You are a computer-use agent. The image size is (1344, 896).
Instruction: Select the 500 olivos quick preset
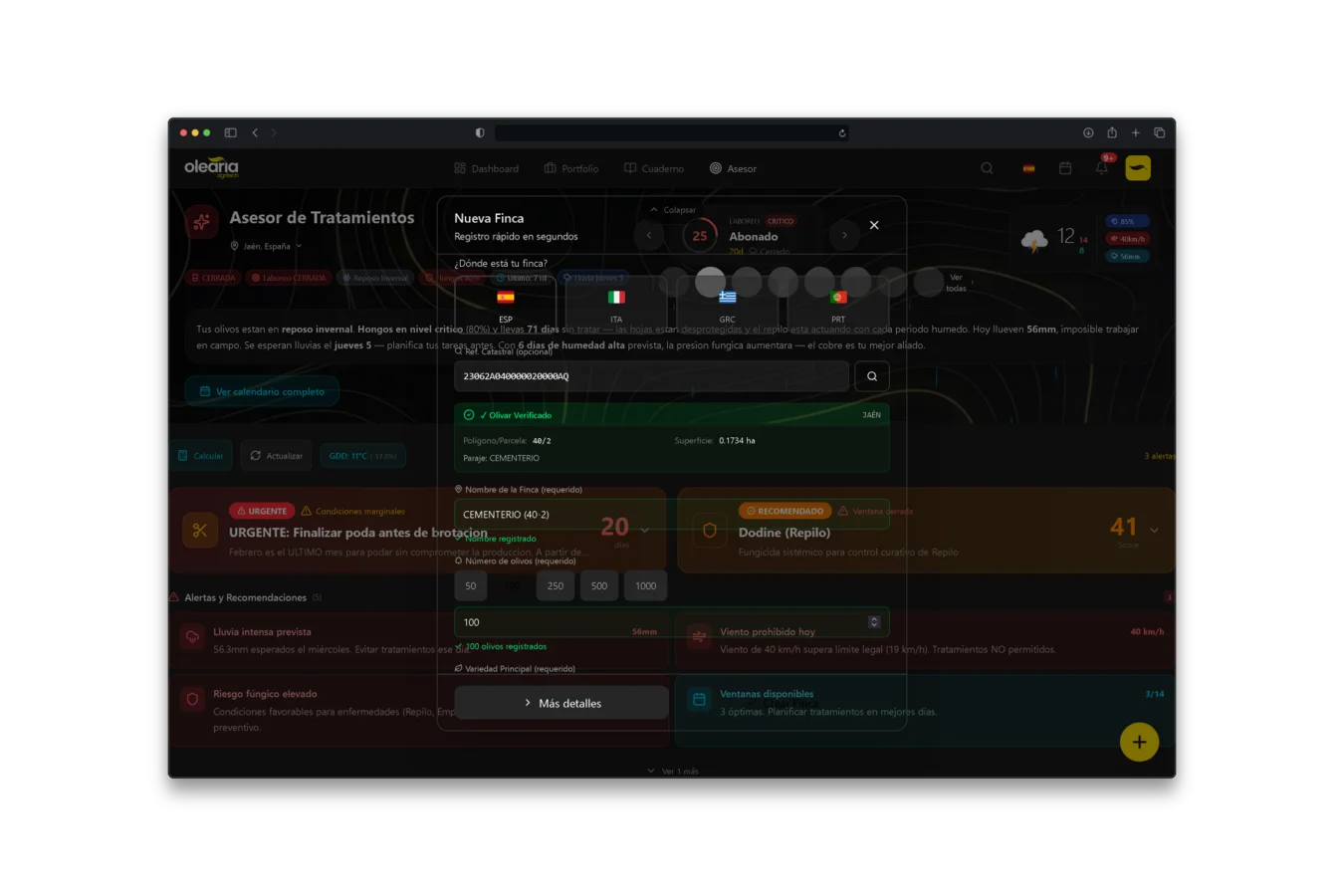pos(599,585)
